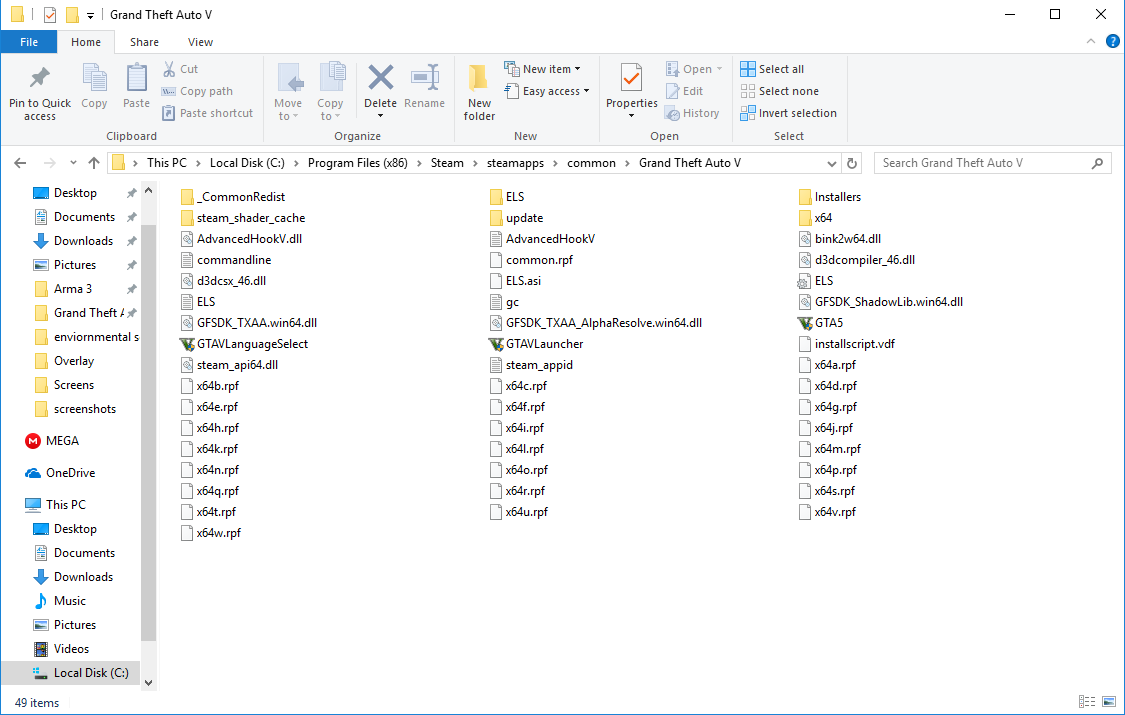Select the Installers folder

pos(829,196)
